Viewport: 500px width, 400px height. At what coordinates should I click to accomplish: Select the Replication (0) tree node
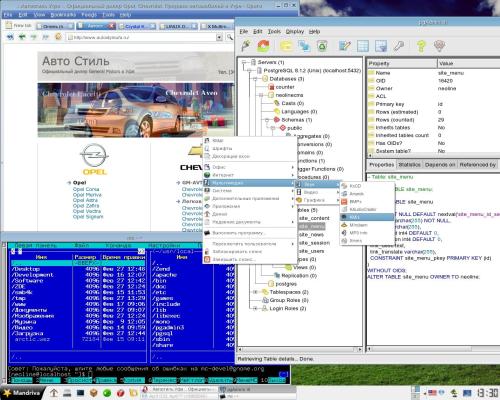tap(299, 276)
